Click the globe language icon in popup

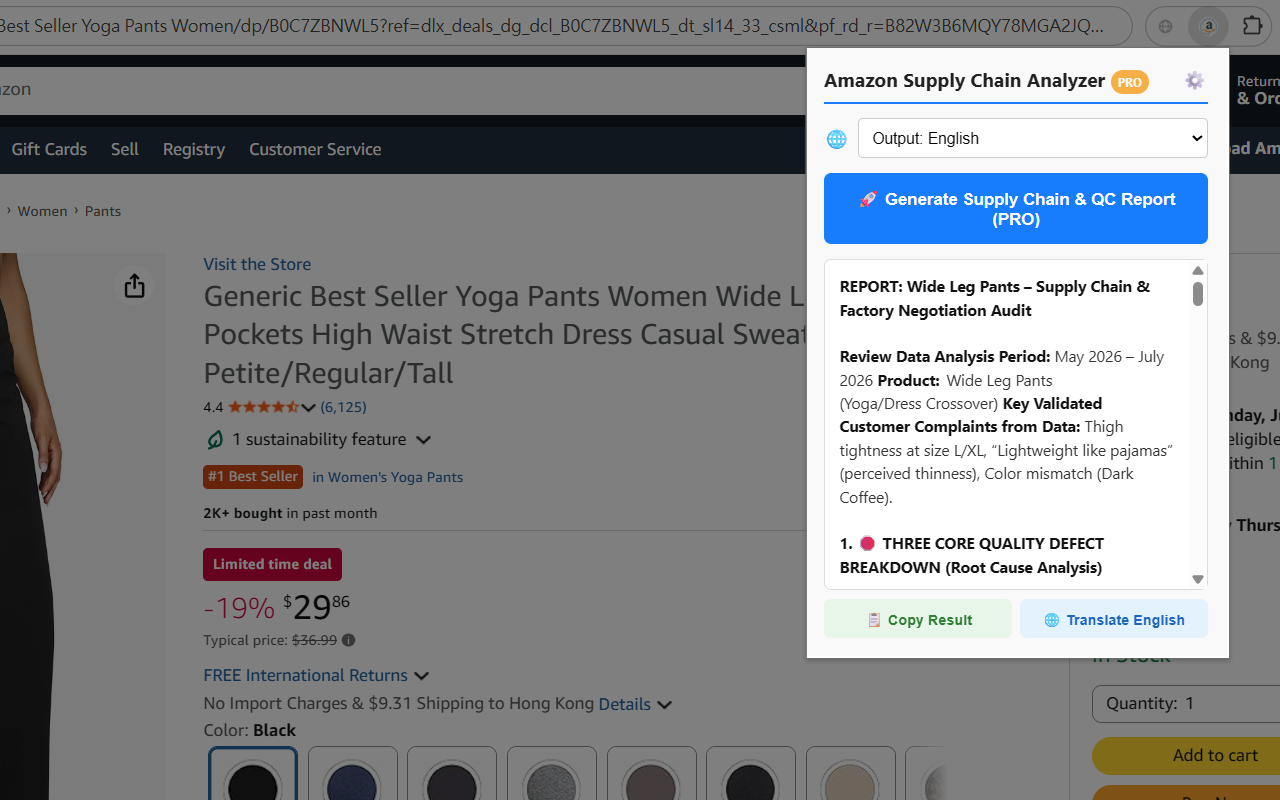[837, 139]
